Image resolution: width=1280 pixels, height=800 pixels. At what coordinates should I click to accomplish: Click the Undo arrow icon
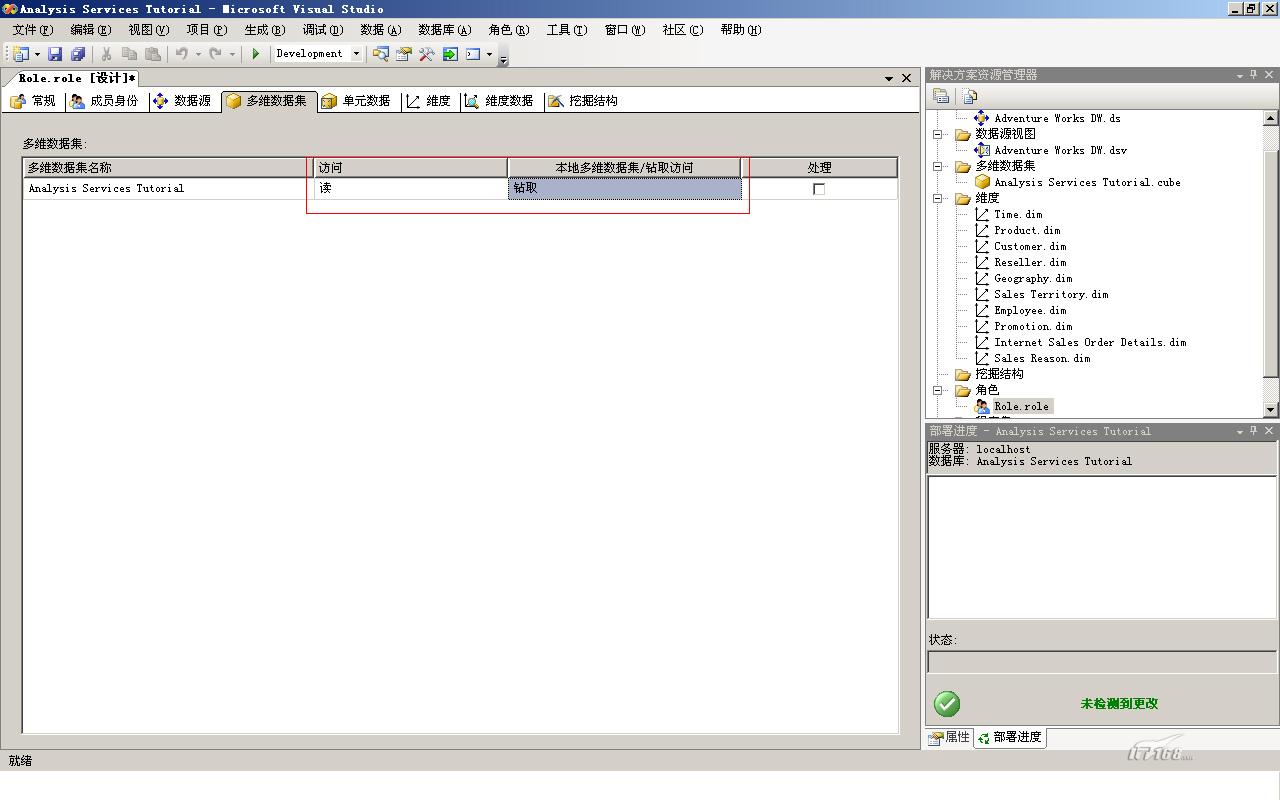[182, 54]
